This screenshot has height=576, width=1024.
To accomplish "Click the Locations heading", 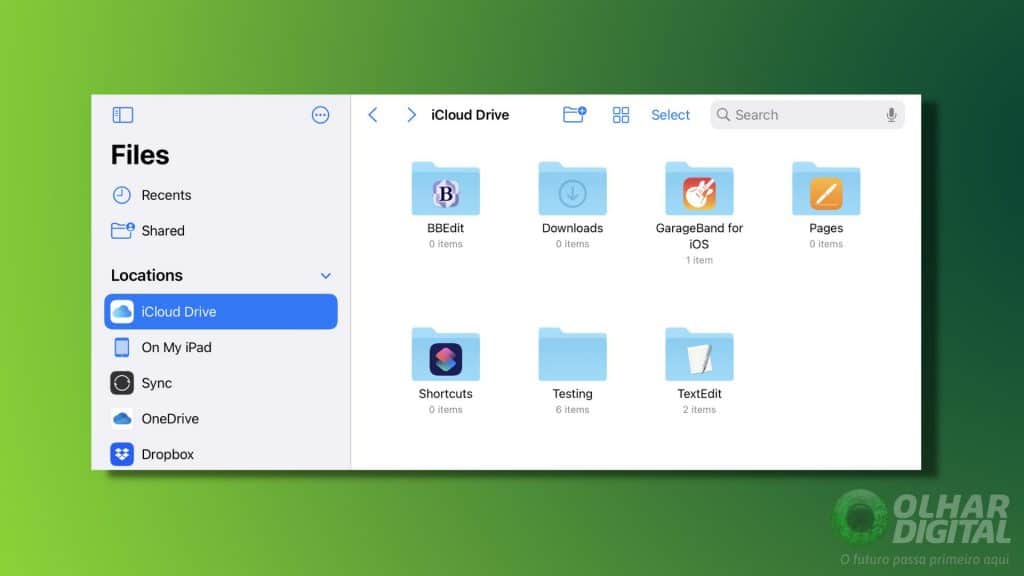I will tap(146, 275).
